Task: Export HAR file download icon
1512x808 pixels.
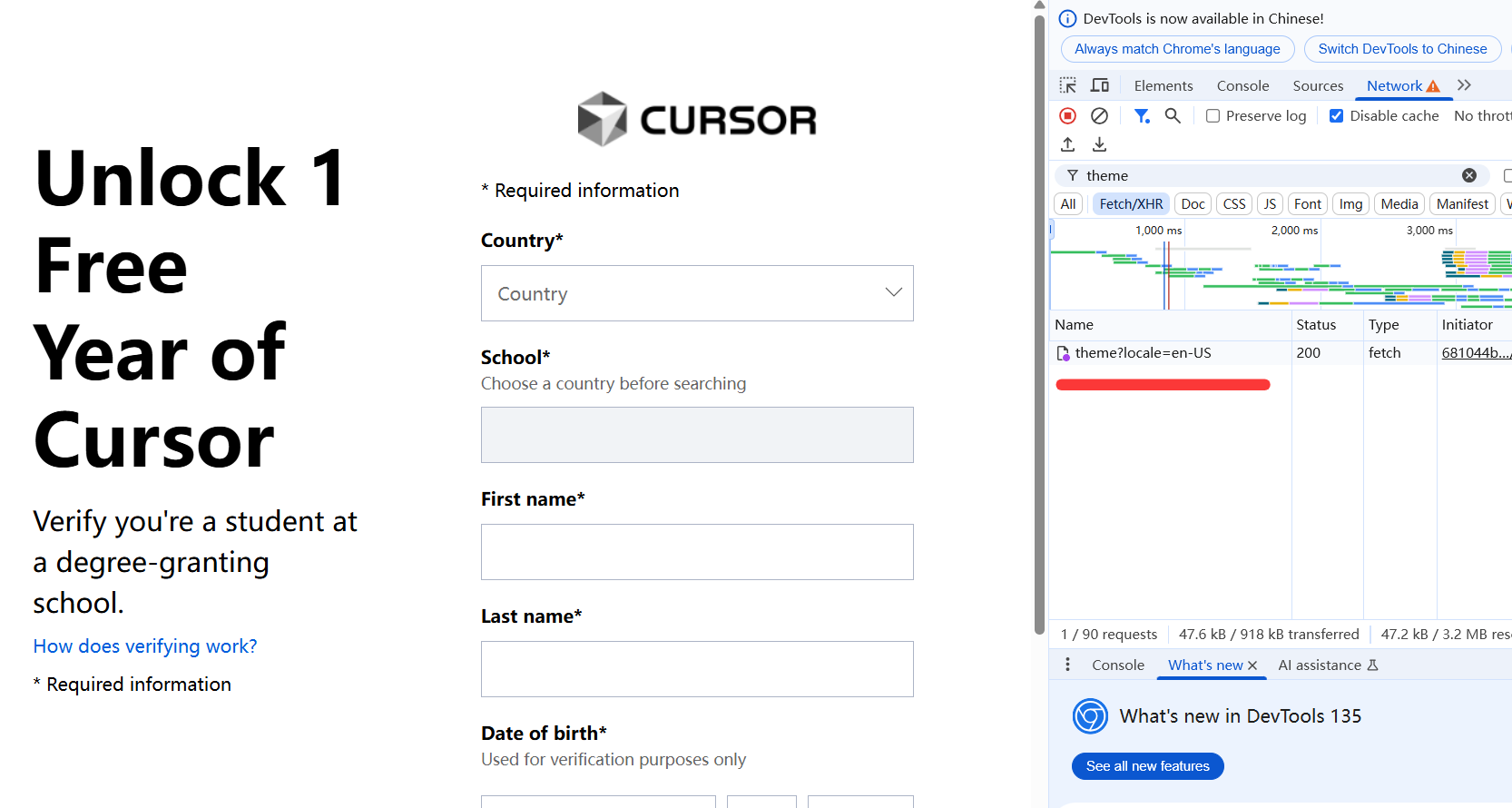Action: coord(1099,144)
